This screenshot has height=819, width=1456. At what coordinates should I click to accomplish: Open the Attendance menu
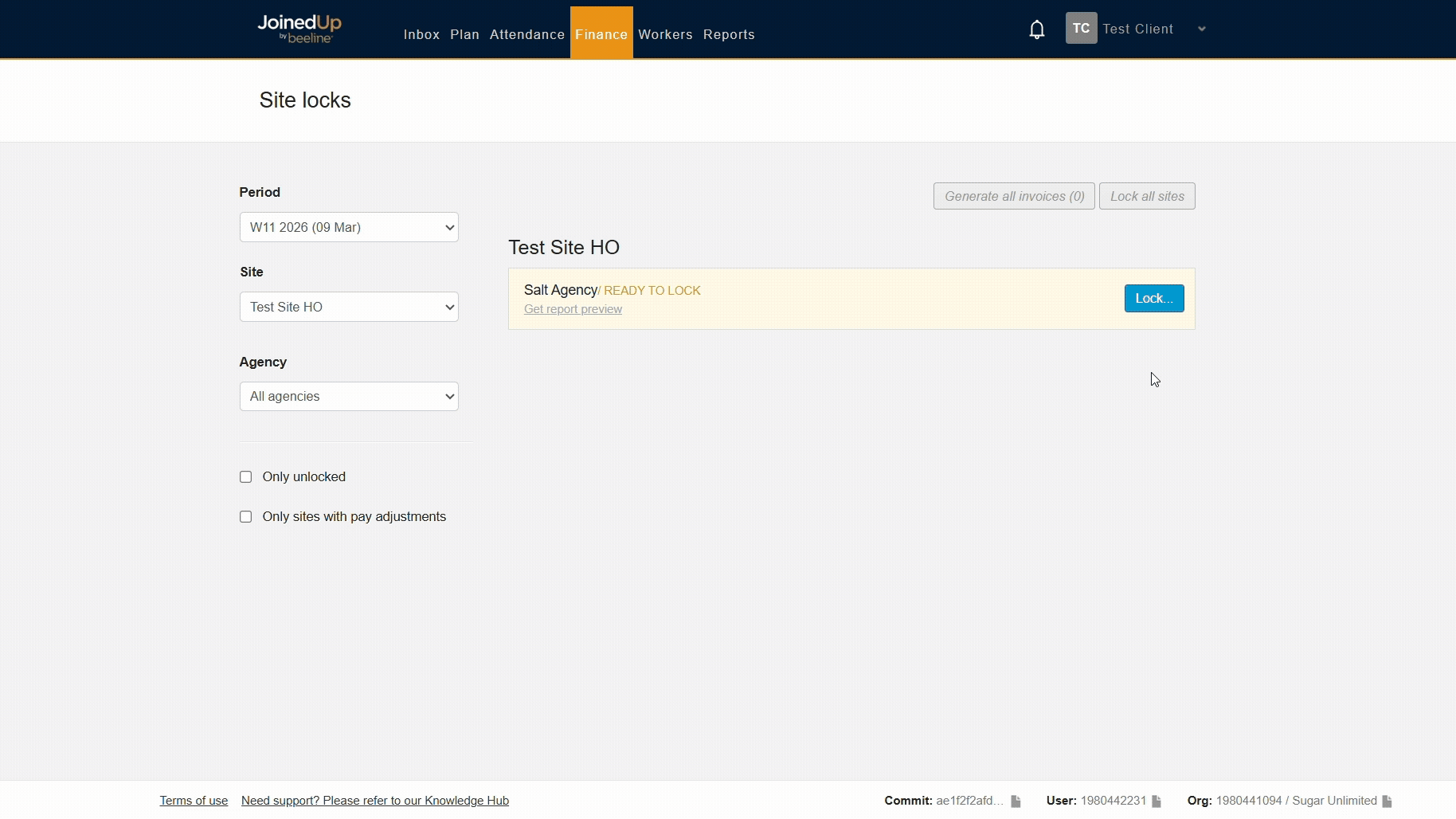(526, 34)
